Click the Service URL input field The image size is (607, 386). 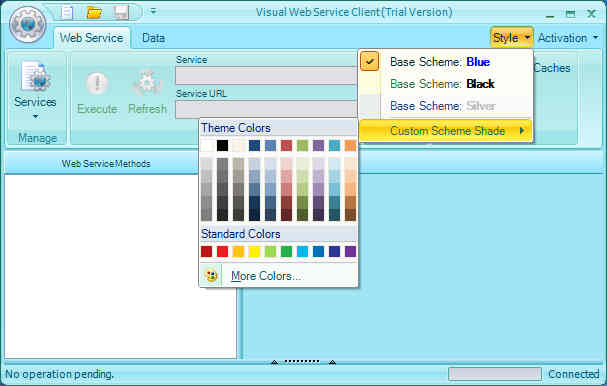(266, 109)
